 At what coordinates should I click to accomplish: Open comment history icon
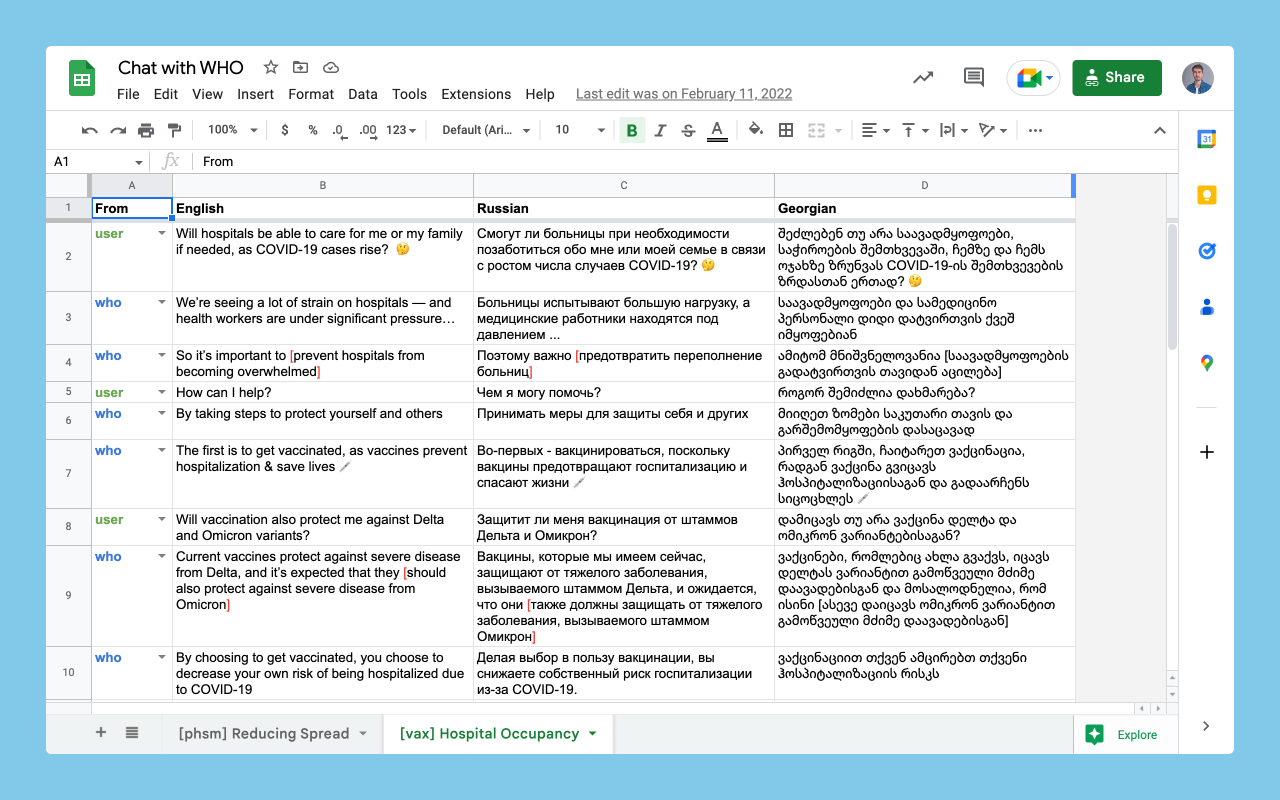point(973,77)
